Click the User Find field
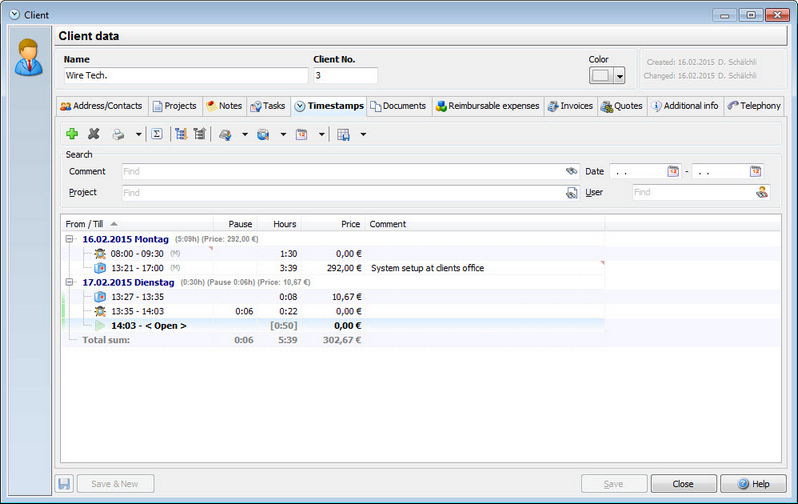Screen dimensions: 798x504 pyautogui.click(x=701, y=192)
